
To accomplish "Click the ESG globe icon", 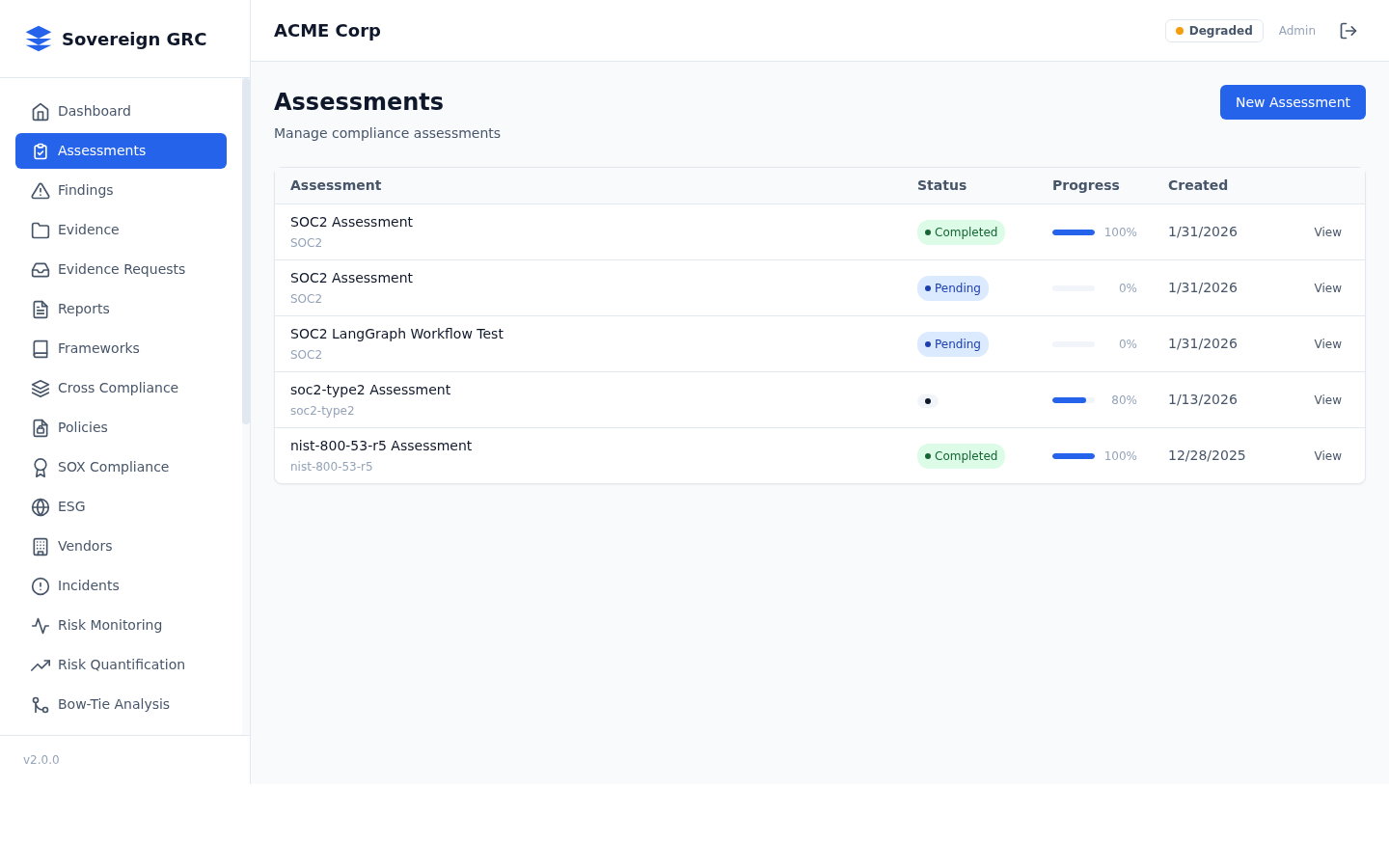I will click(x=41, y=507).
